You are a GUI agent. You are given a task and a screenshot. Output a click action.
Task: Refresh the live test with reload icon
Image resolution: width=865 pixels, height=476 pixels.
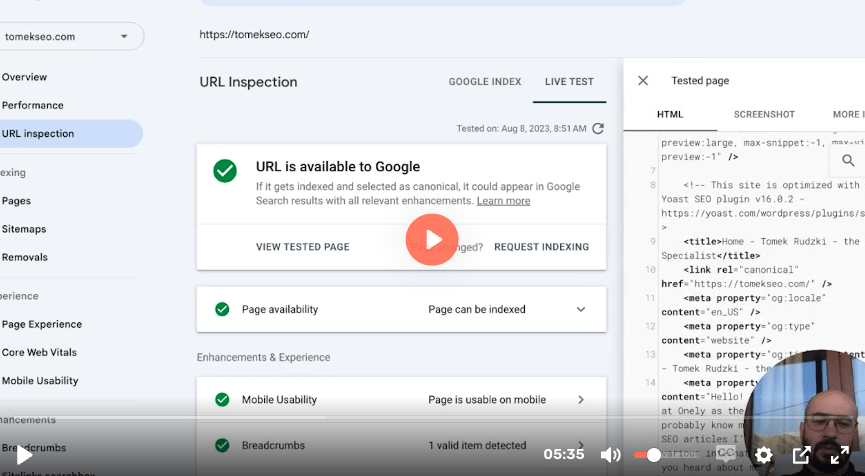pos(598,129)
